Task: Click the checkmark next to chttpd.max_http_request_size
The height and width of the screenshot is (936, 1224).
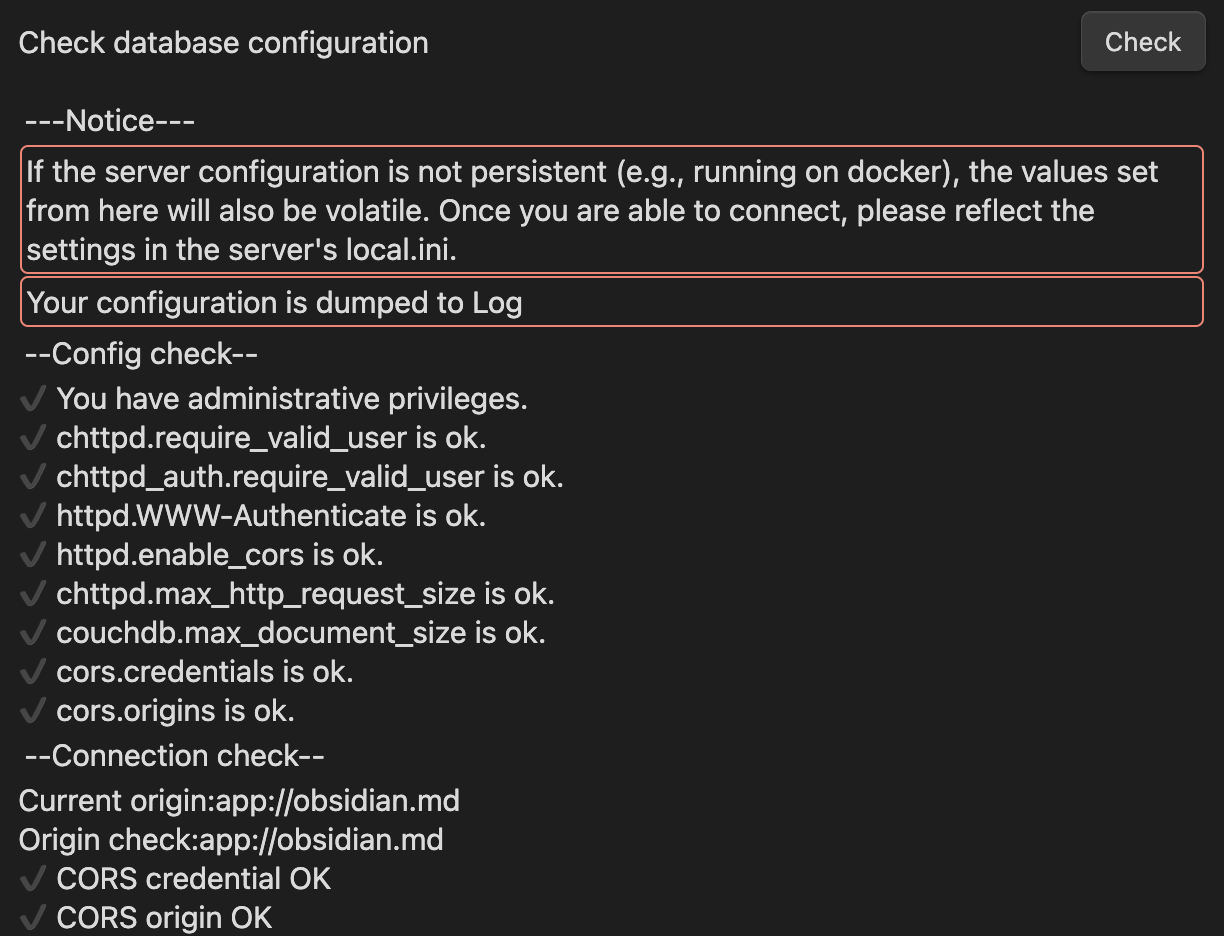Action: pos(33,595)
